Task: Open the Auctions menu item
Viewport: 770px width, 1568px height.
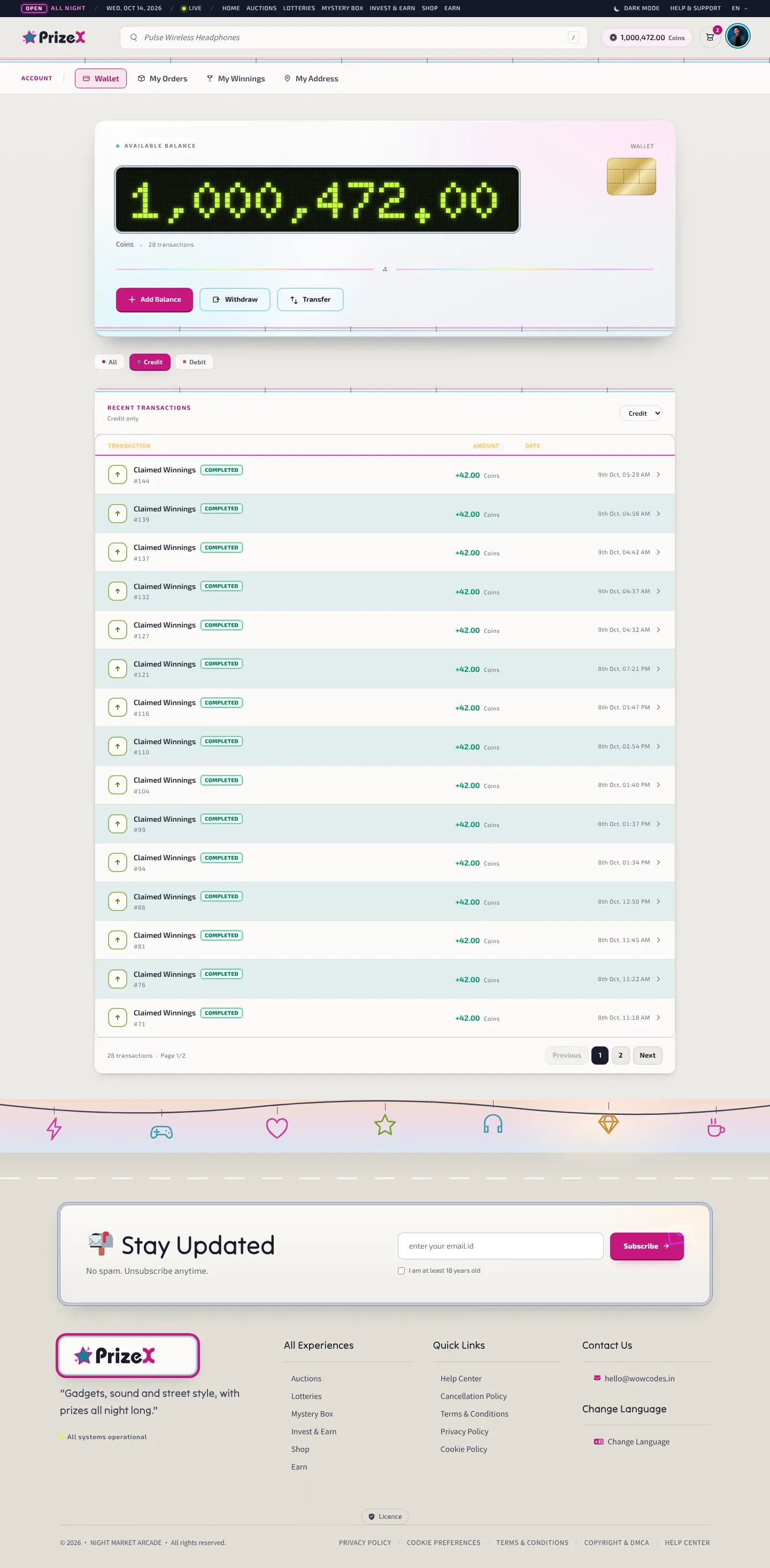Action: (x=261, y=8)
